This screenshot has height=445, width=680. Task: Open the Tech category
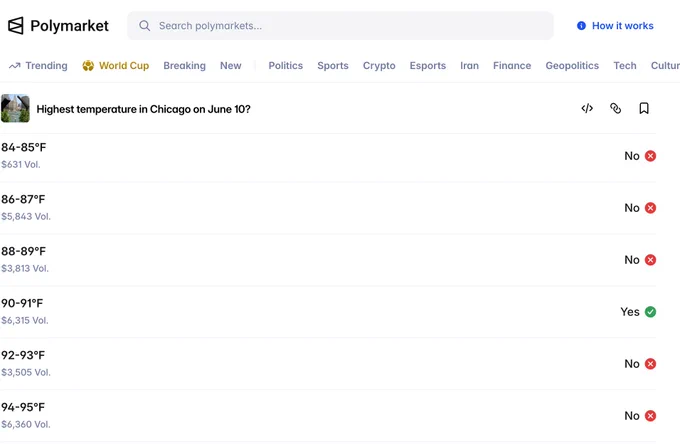(x=625, y=65)
